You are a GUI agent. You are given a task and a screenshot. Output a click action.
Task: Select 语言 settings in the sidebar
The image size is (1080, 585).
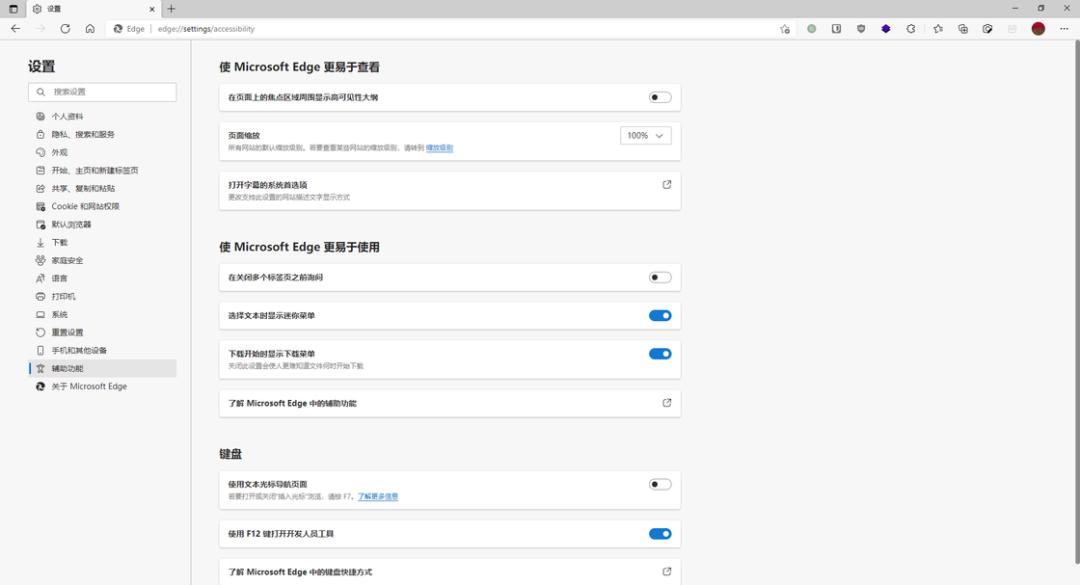[102, 278]
